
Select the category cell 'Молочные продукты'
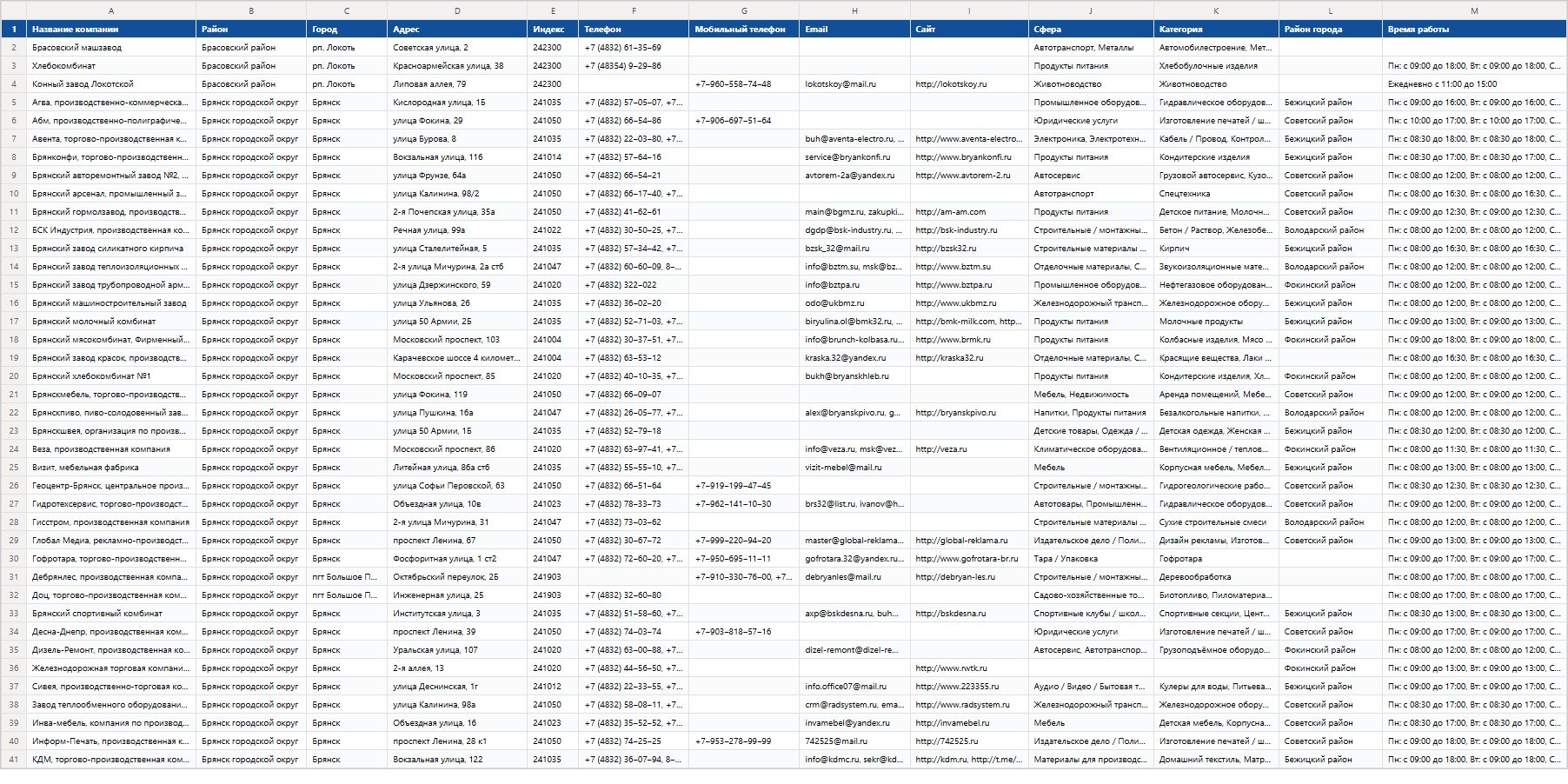tap(1216, 322)
